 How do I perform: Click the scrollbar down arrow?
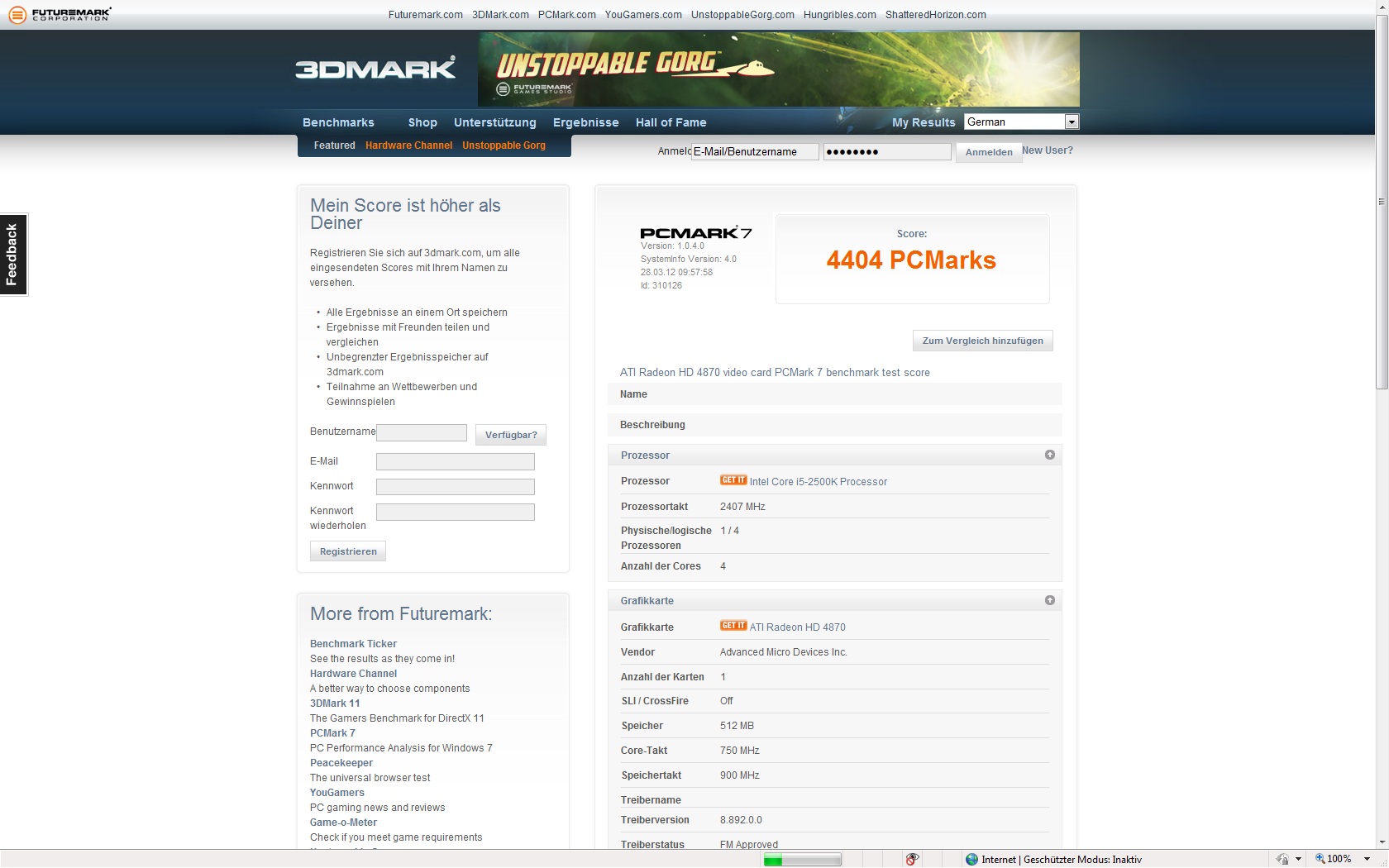(1382, 842)
